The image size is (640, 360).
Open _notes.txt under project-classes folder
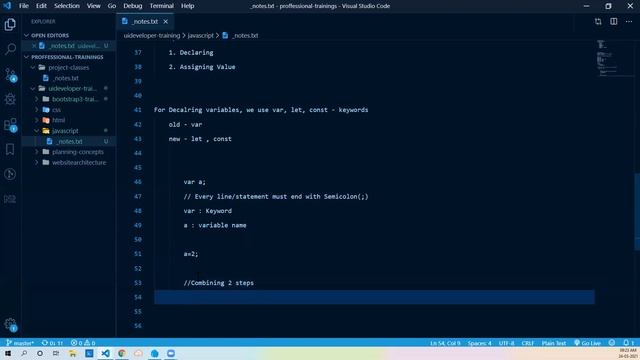(x=65, y=78)
